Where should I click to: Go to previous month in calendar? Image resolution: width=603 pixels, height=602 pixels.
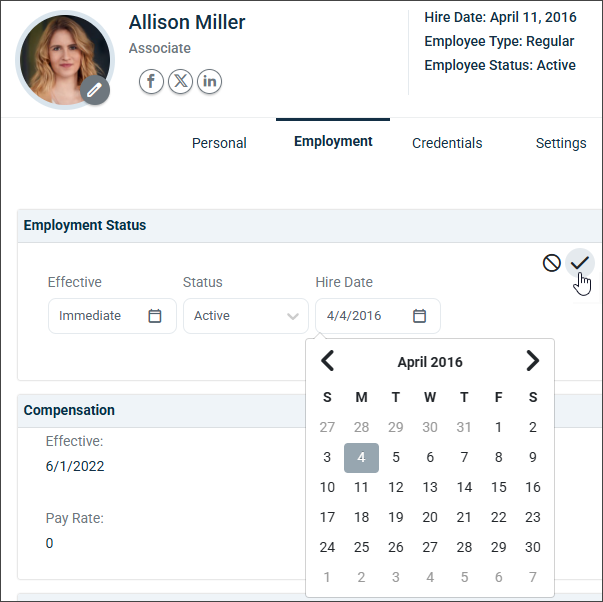click(328, 361)
